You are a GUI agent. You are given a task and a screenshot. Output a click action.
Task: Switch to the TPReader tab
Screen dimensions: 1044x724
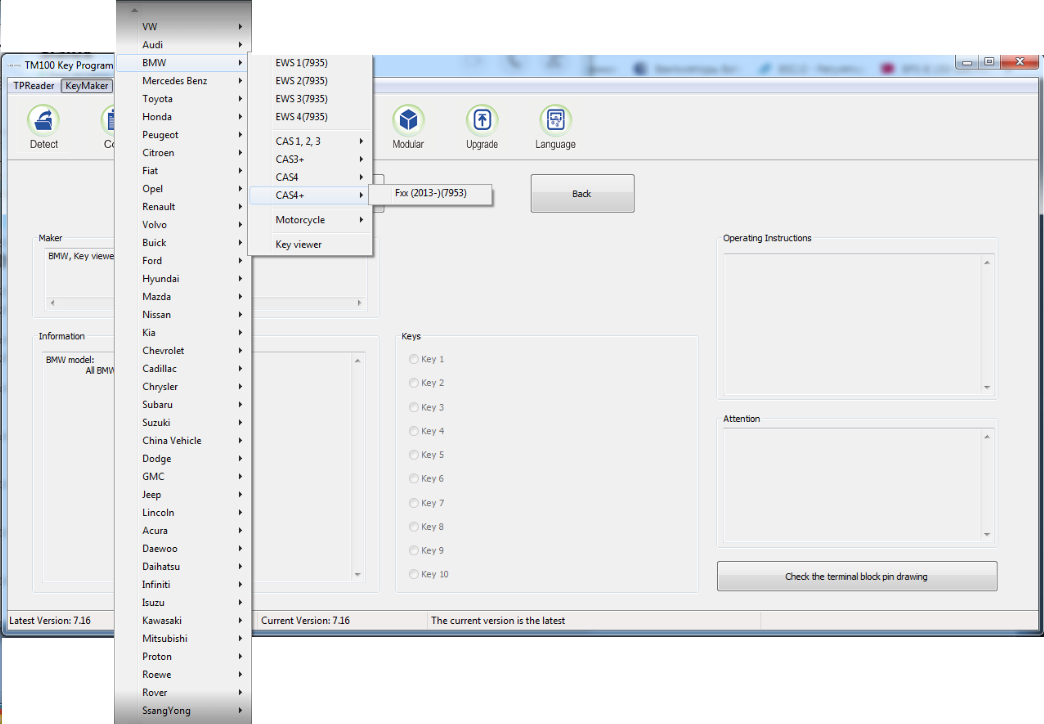coord(33,86)
